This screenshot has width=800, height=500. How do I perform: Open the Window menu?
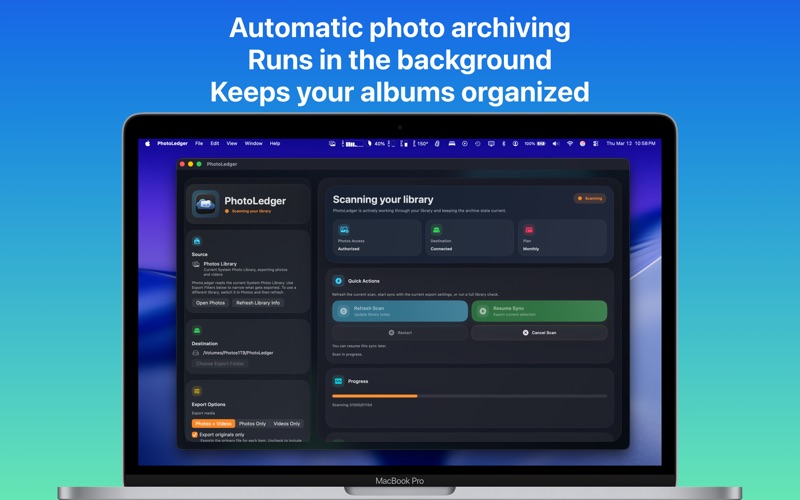point(254,144)
